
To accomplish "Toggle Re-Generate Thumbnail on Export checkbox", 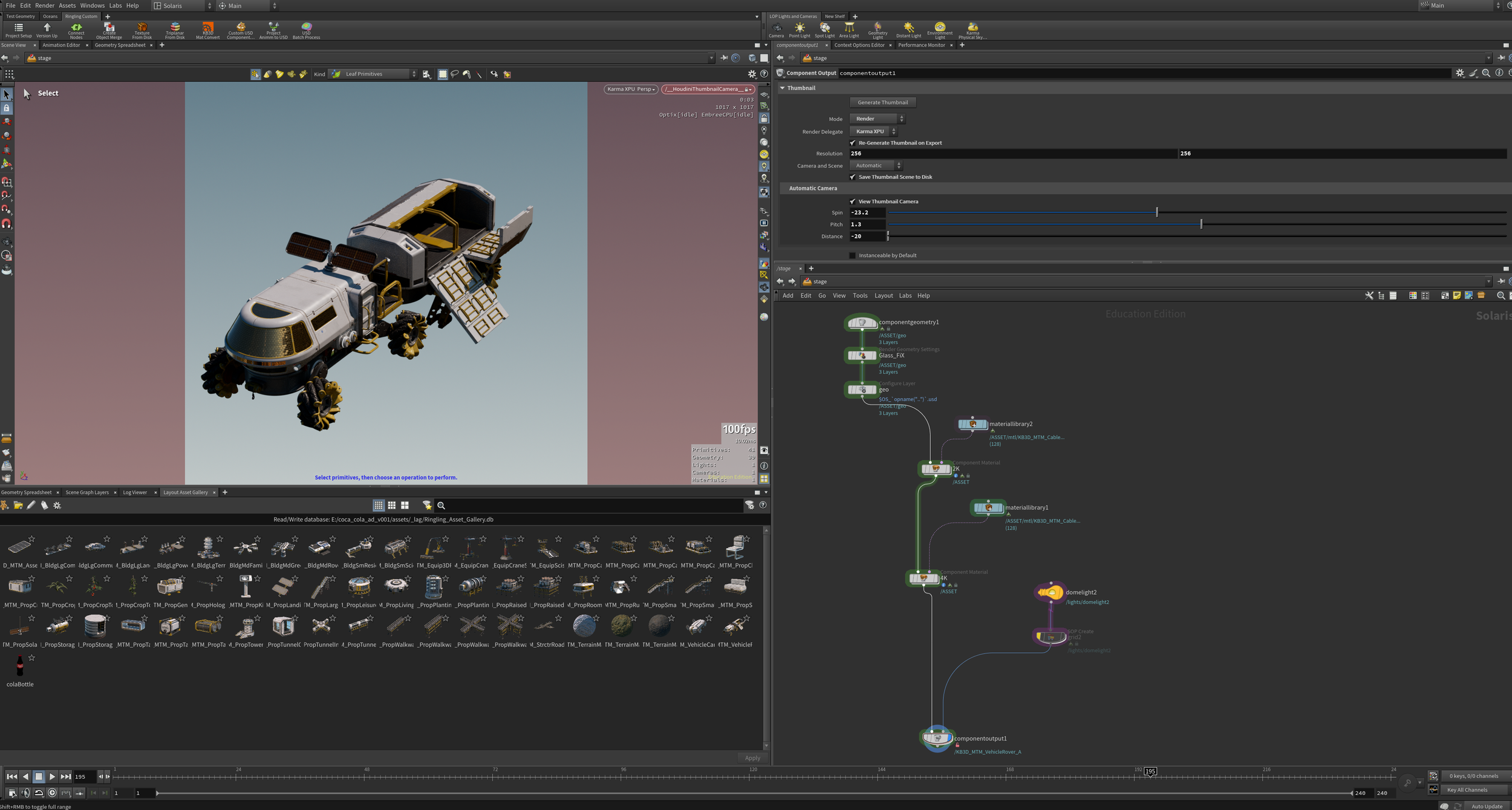I will pyautogui.click(x=853, y=143).
